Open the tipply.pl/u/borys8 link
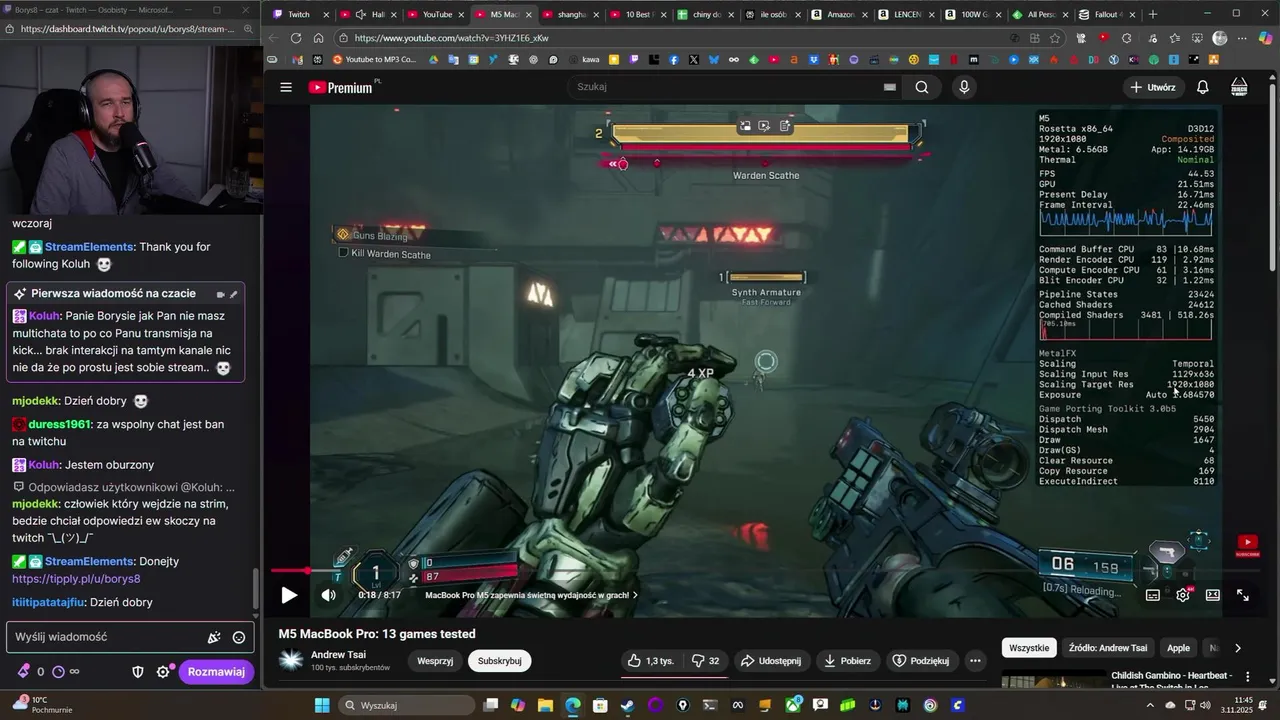This screenshot has height=720, width=1280. click(x=76, y=579)
